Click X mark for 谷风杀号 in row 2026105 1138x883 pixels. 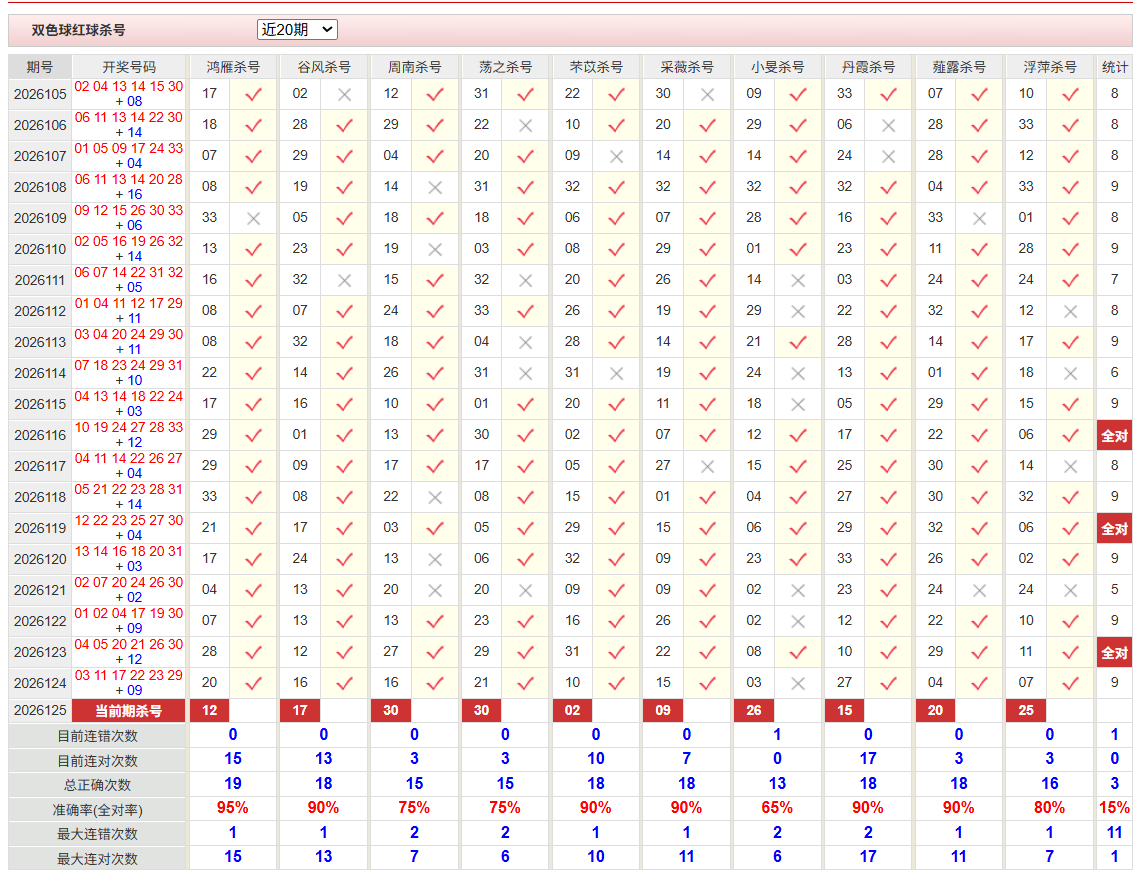point(345,94)
